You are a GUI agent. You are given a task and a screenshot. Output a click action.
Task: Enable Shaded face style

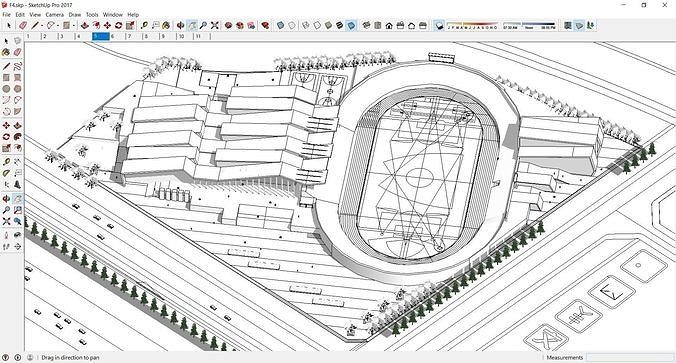tap(329, 26)
